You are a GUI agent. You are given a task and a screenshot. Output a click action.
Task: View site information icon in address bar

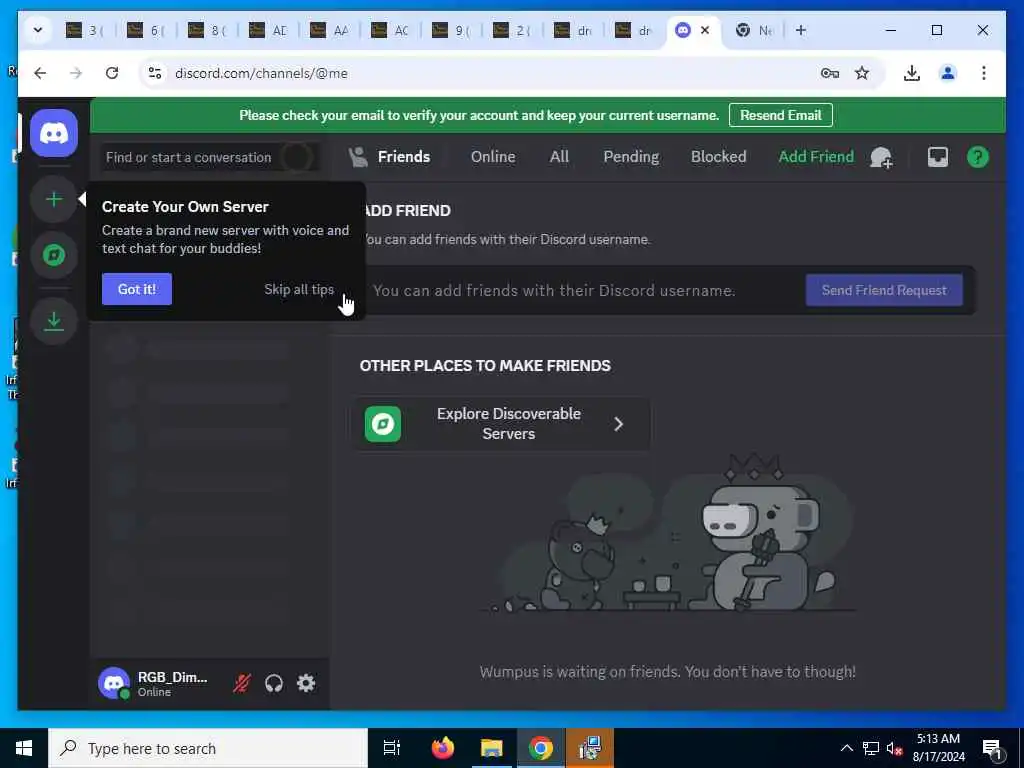[x=155, y=73]
